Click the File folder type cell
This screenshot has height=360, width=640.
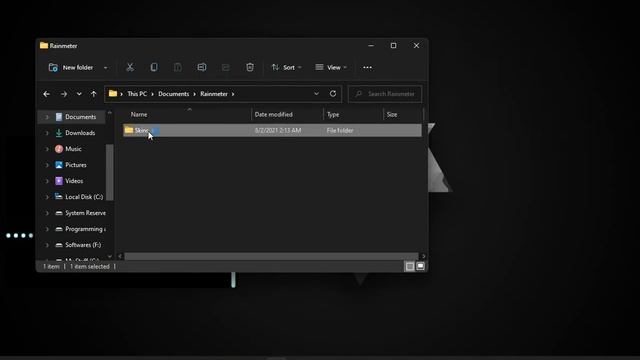(x=340, y=130)
